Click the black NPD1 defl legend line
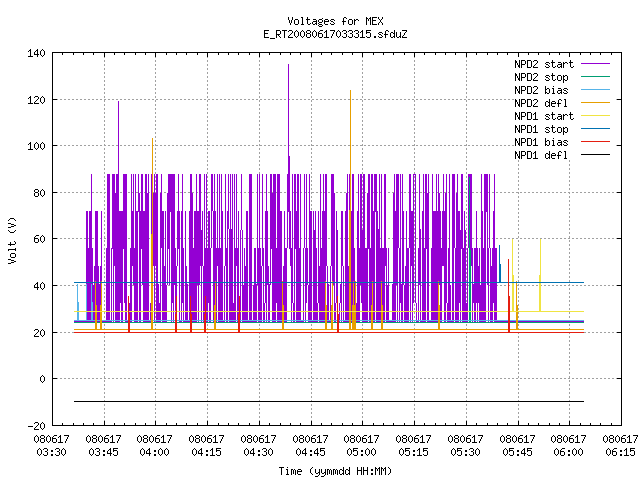The width and height of the screenshot is (640, 480). [595, 155]
